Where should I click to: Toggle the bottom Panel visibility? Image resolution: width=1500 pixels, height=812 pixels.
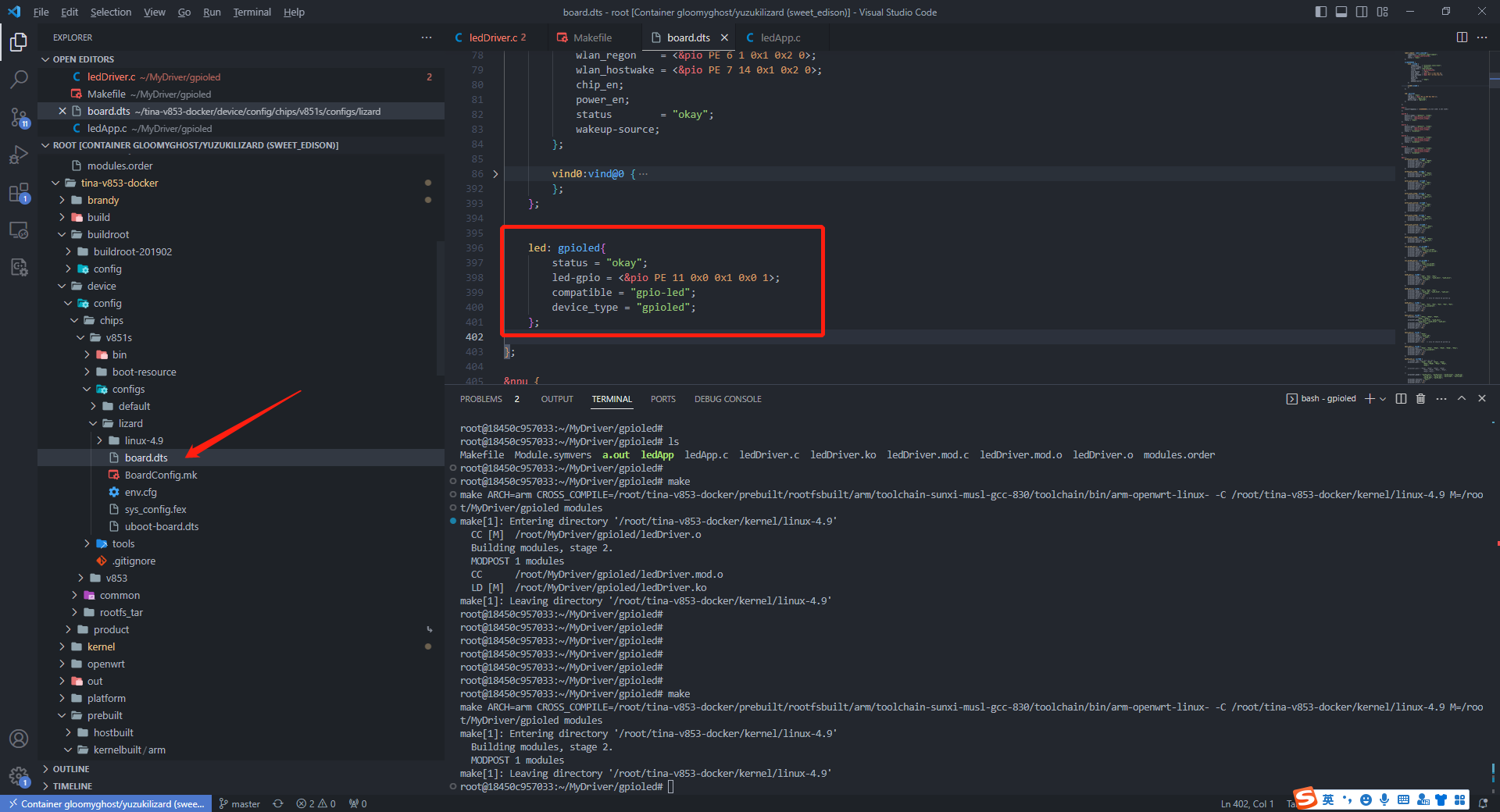pos(1341,12)
